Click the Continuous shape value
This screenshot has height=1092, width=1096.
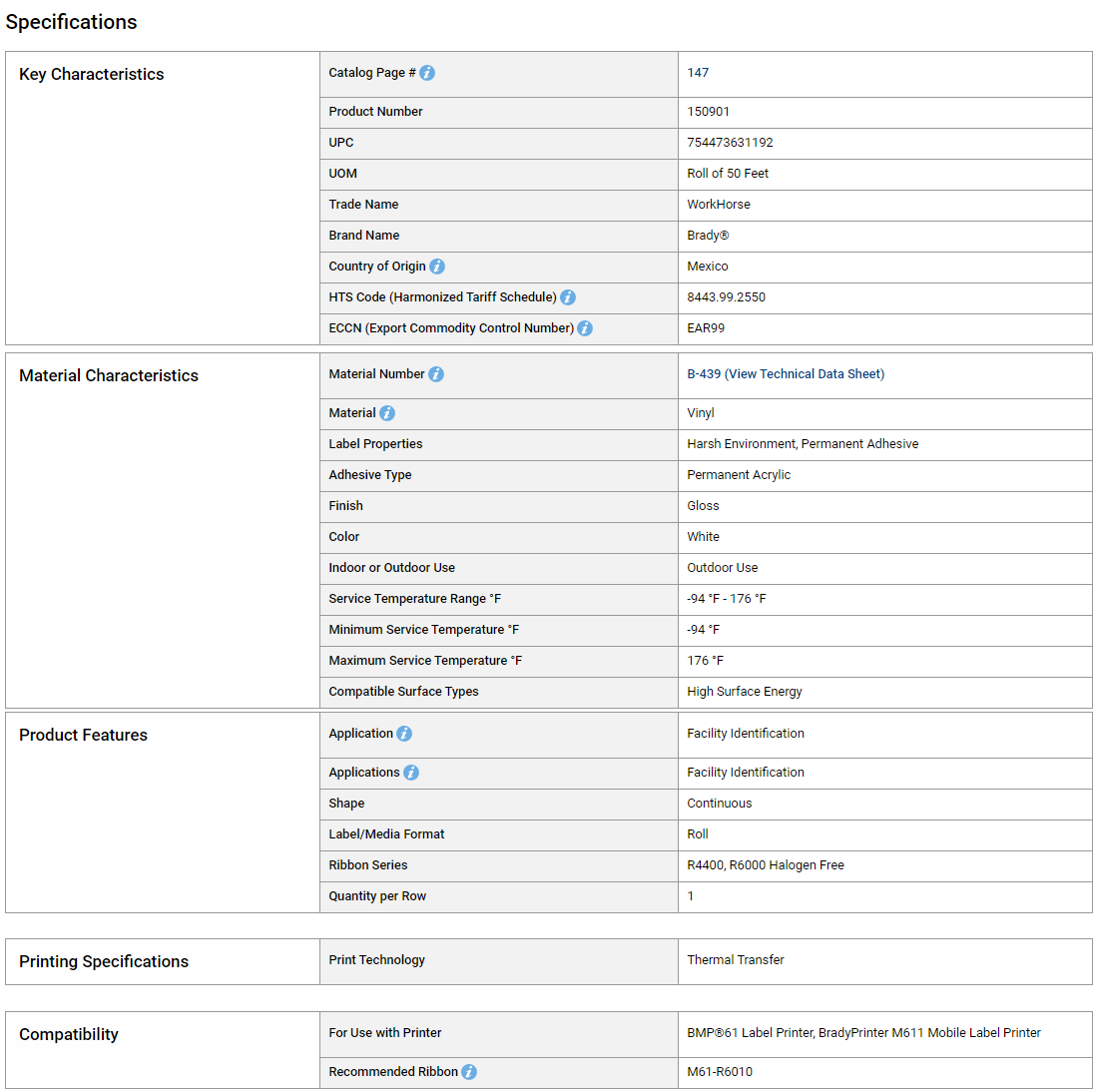pyautogui.click(x=720, y=804)
